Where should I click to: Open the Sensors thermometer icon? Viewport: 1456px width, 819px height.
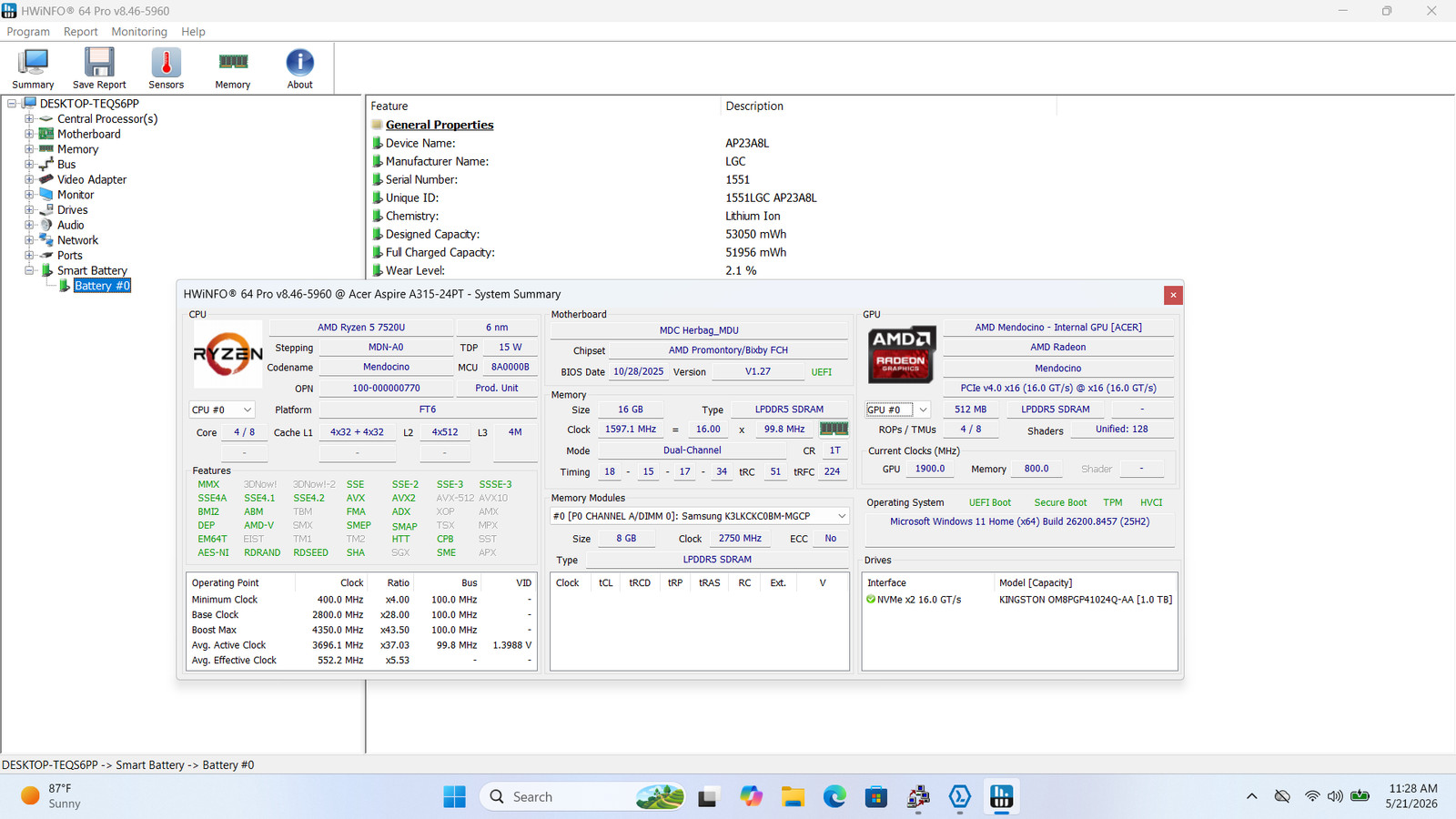click(166, 69)
